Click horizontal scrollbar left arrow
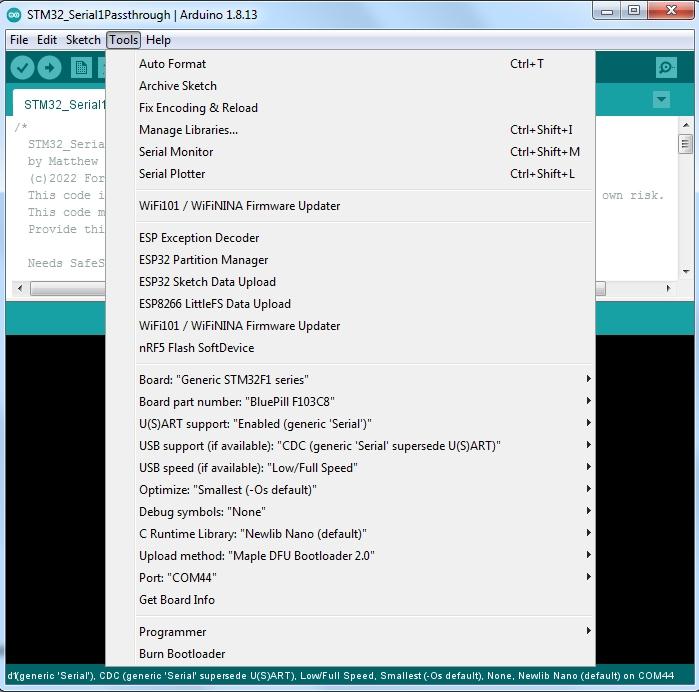 tap(20, 288)
